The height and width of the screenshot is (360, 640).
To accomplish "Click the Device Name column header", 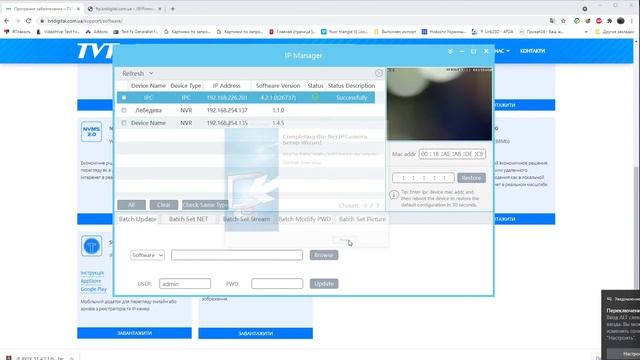I will pyautogui.click(x=148, y=86).
